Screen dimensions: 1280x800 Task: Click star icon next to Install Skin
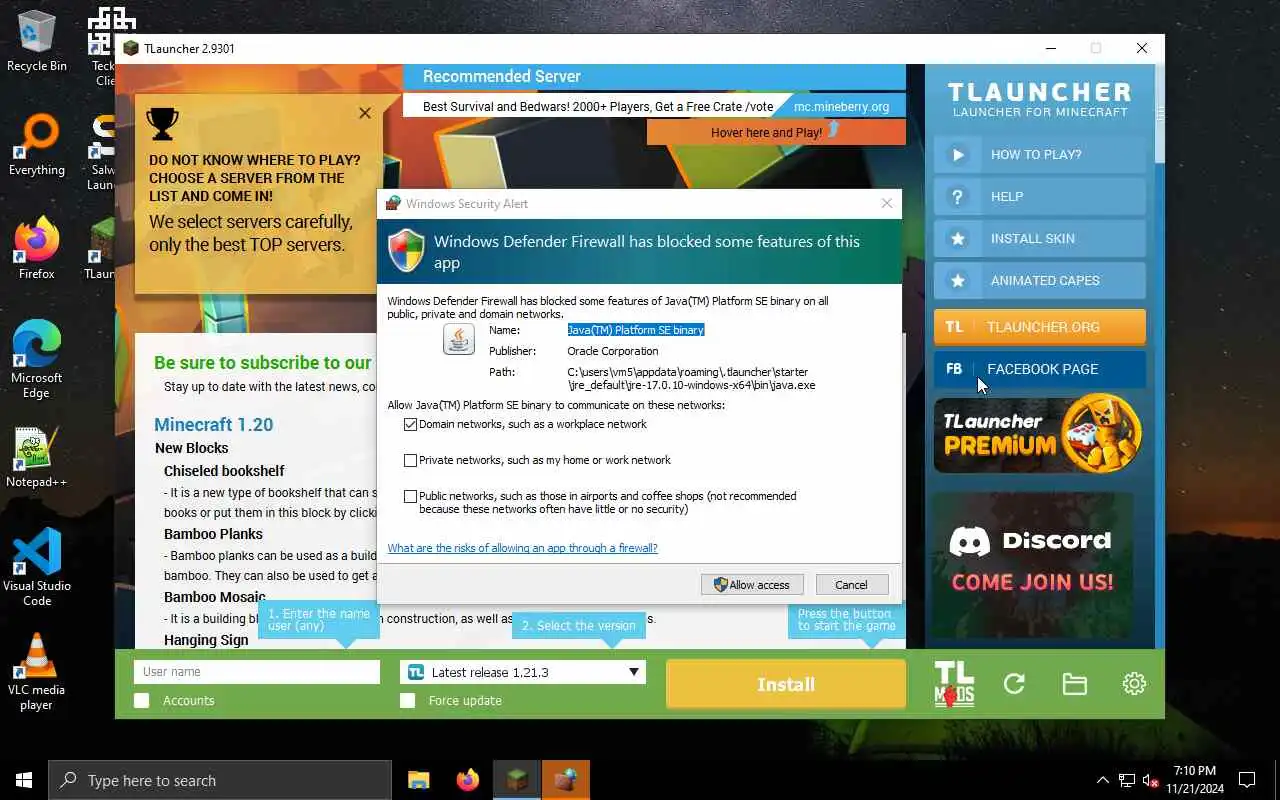(958, 239)
